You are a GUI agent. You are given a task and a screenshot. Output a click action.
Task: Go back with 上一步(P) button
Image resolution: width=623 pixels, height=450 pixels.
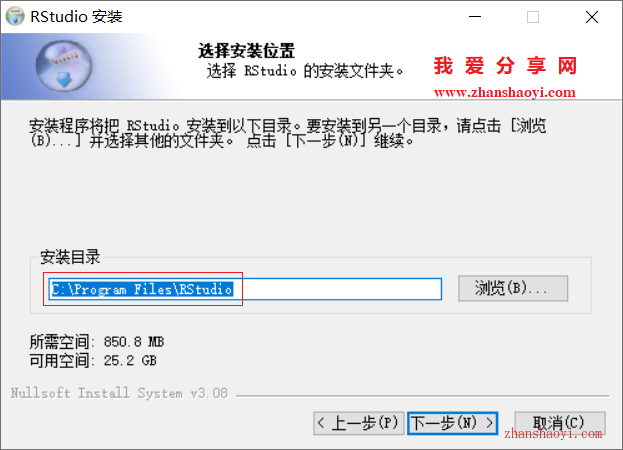click(x=359, y=423)
